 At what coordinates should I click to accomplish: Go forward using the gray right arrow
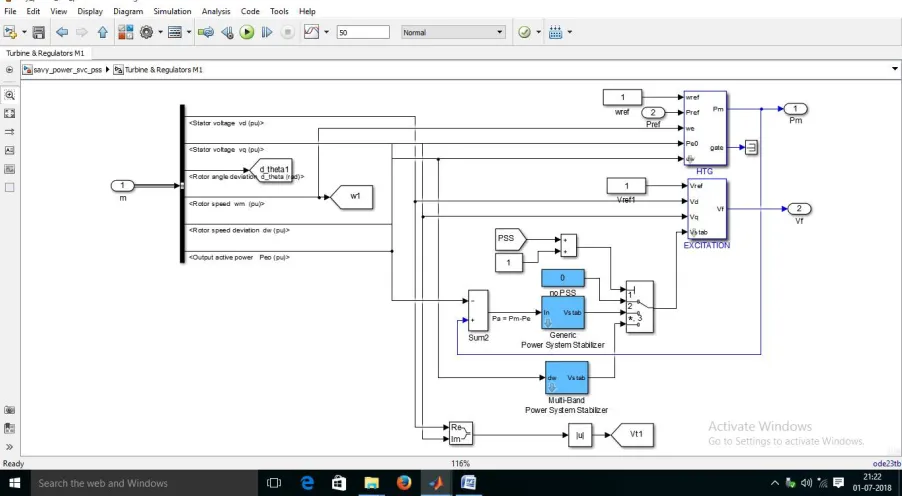tap(82, 32)
